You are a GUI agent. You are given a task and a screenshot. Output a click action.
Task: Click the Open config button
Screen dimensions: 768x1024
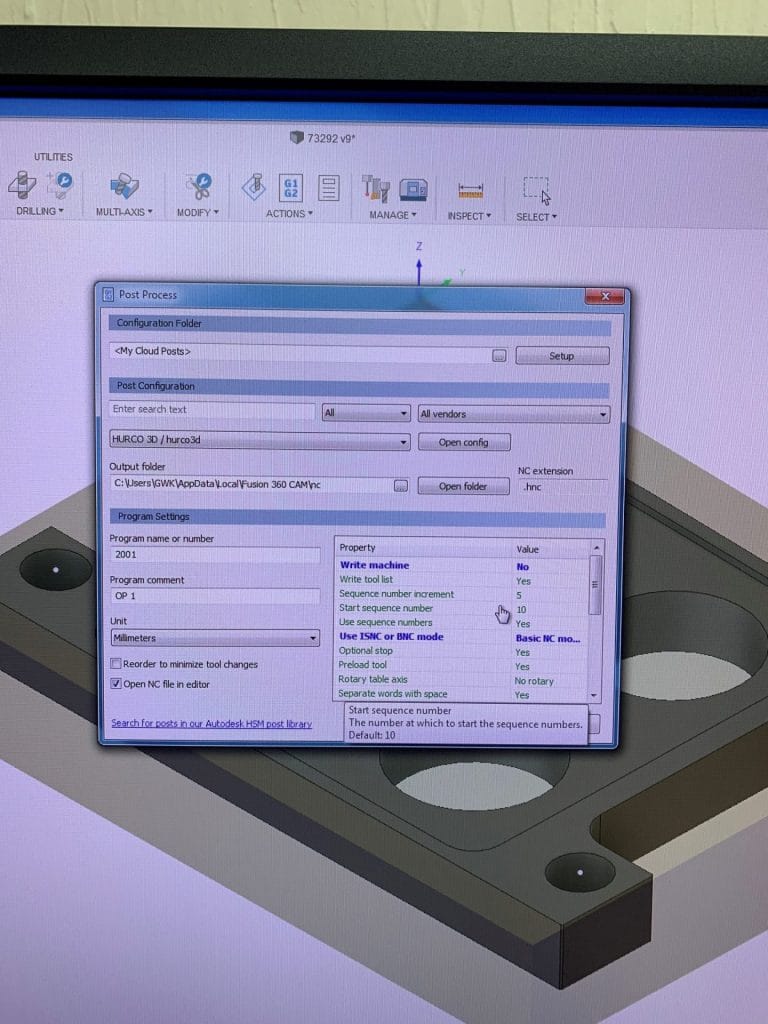[x=463, y=442]
